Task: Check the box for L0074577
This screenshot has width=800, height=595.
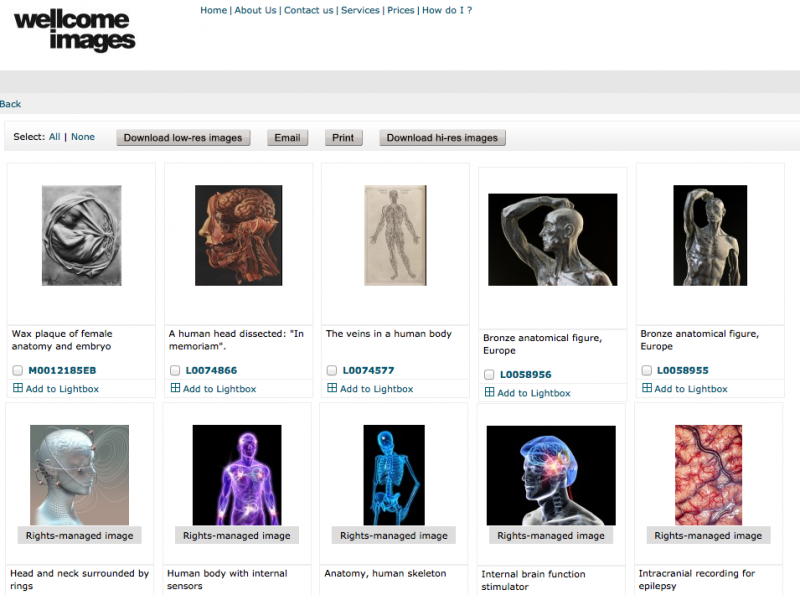Action: 332,370
